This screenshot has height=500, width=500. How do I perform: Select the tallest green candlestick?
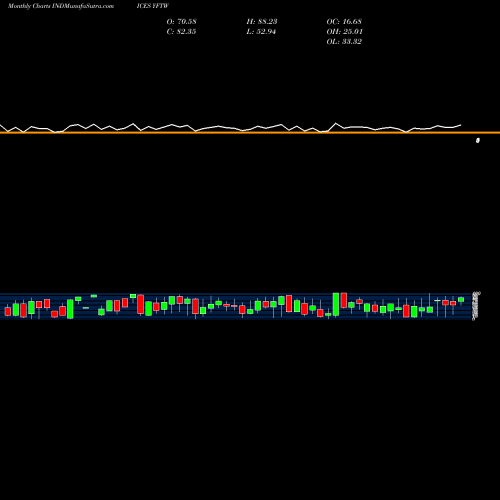click(x=336, y=304)
